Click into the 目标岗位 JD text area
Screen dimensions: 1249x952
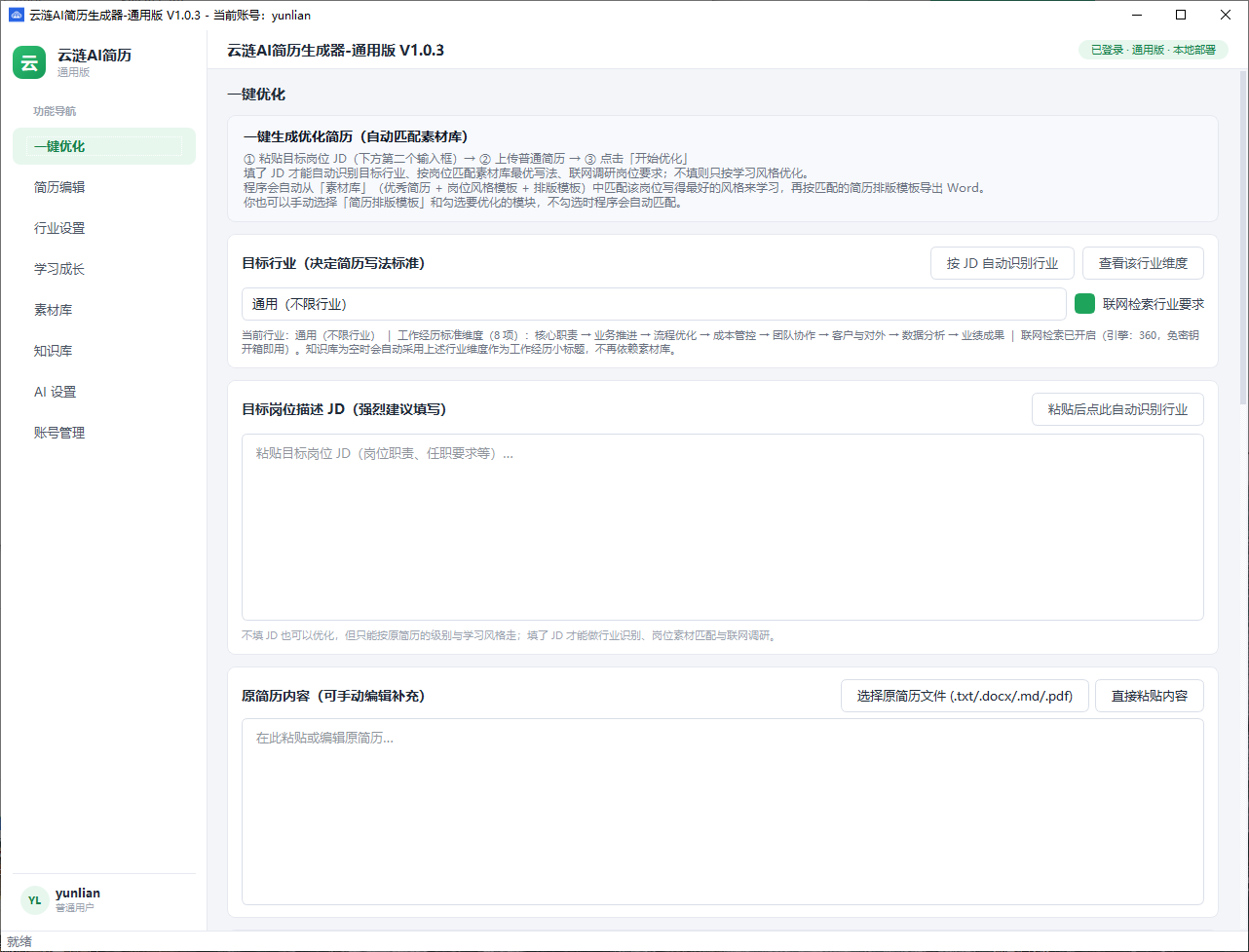[722, 527]
